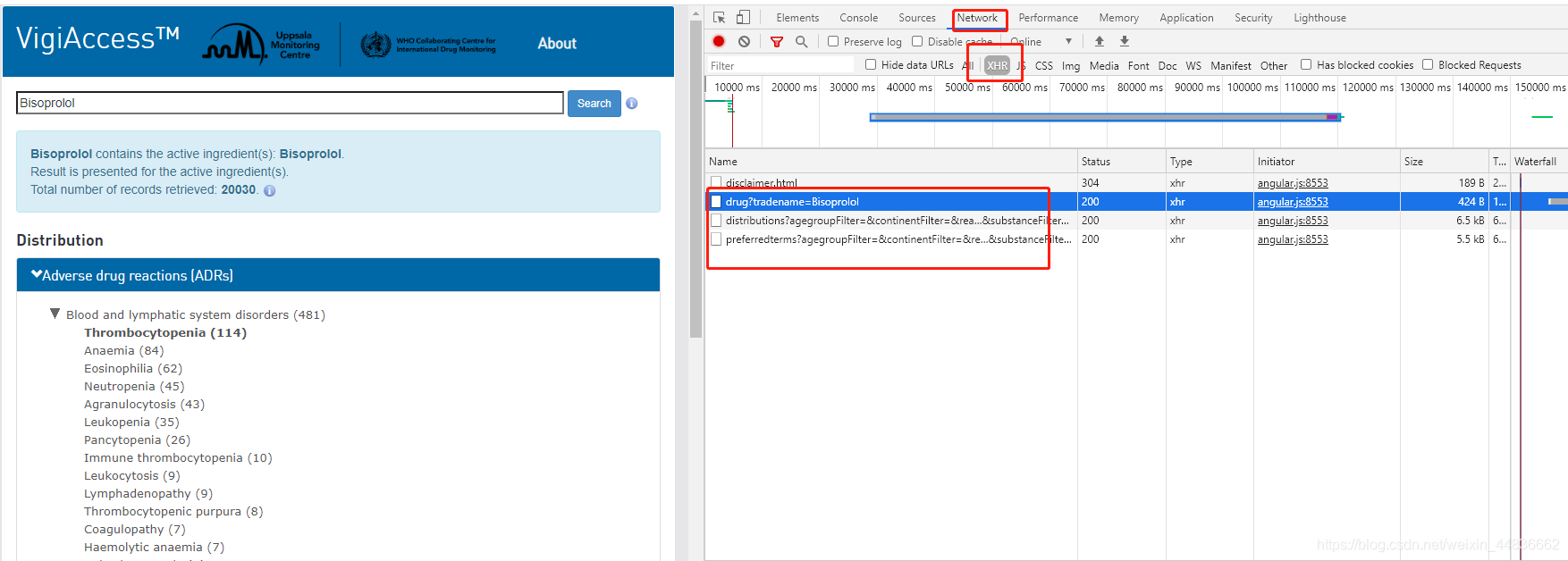Sort requests by the Type column
This screenshot has width=1568, height=561.
point(1210,162)
